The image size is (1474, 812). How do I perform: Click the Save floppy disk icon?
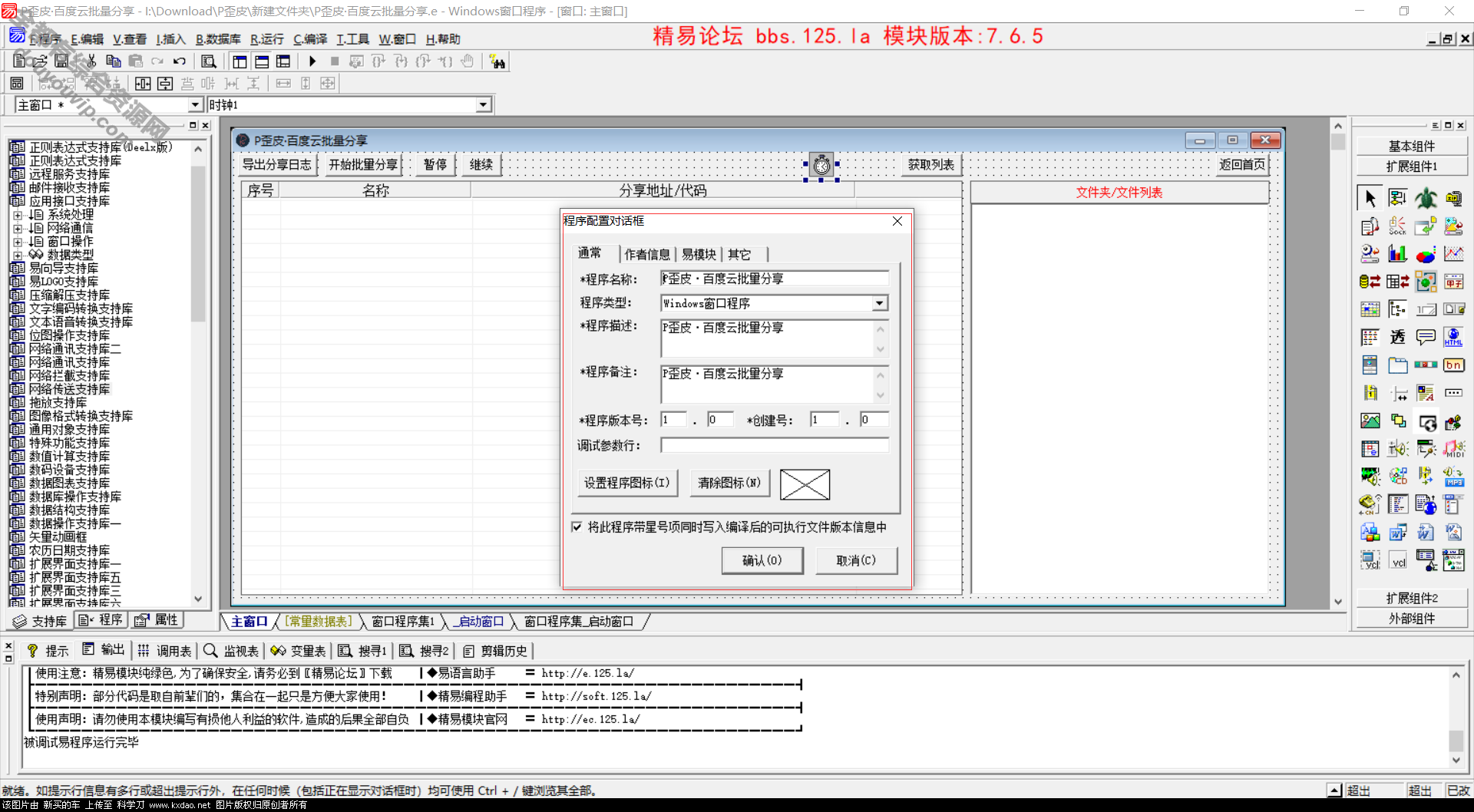[x=61, y=61]
